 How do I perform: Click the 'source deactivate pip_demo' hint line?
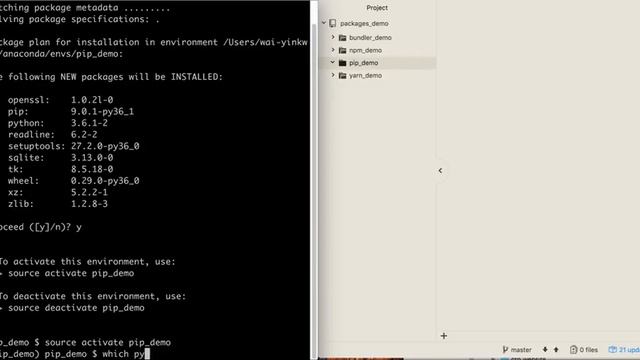(x=76, y=308)
